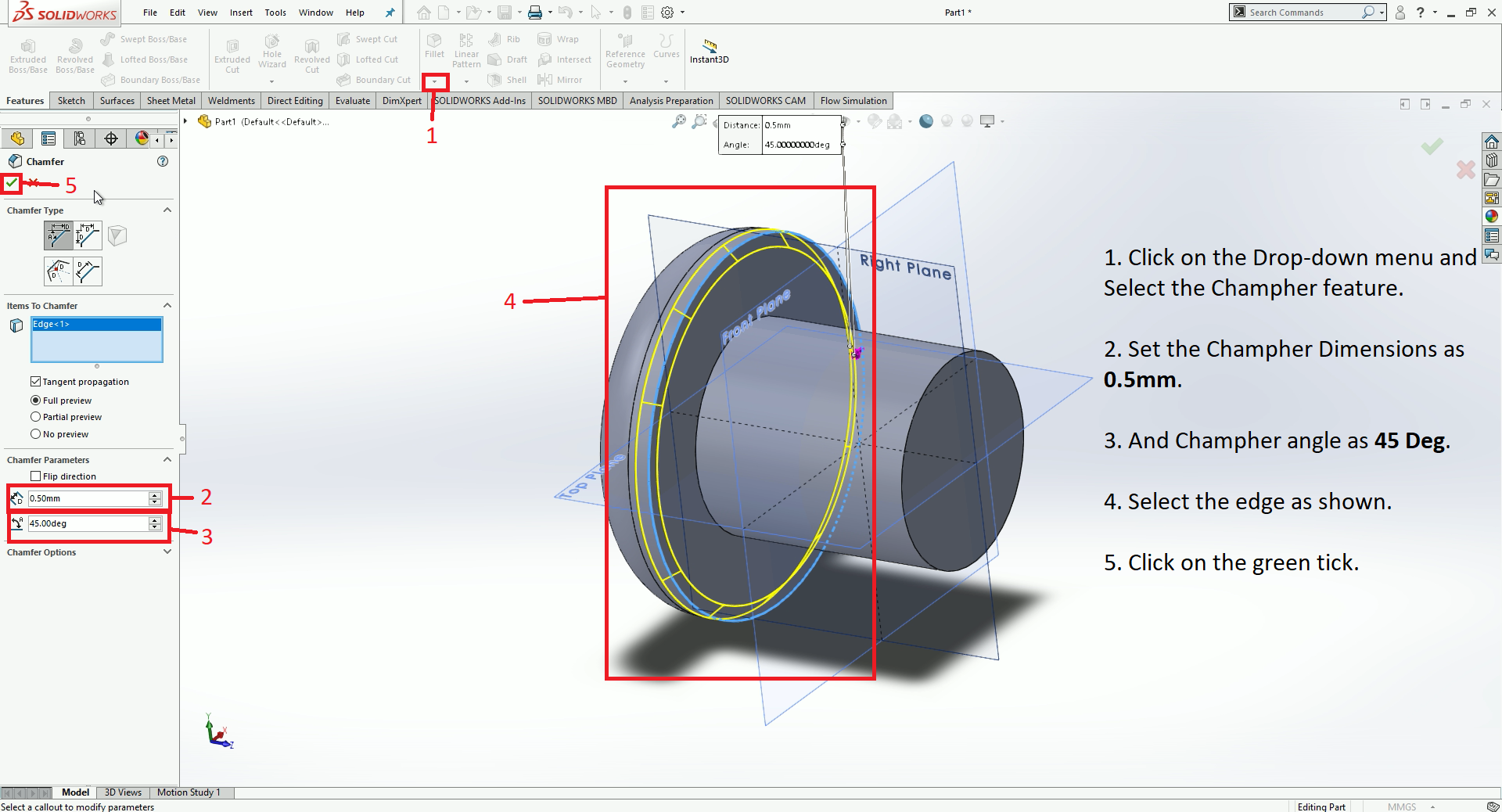Open the ConfigurationManager tab
Image resolution: width=1502 pixels, height=812 pixels.
click(x=80, y=138)
